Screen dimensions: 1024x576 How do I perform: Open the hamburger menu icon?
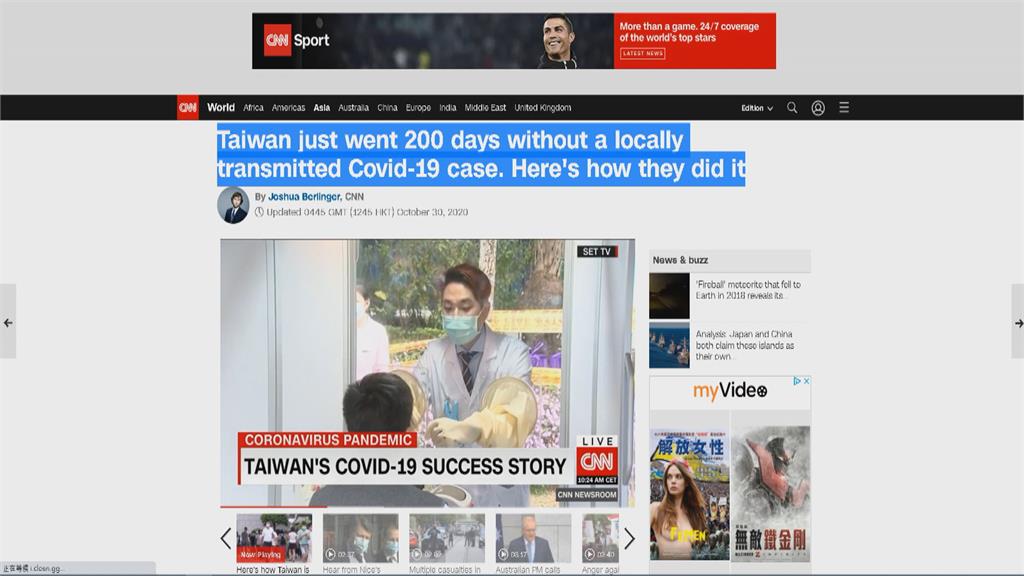coord(844,107)
